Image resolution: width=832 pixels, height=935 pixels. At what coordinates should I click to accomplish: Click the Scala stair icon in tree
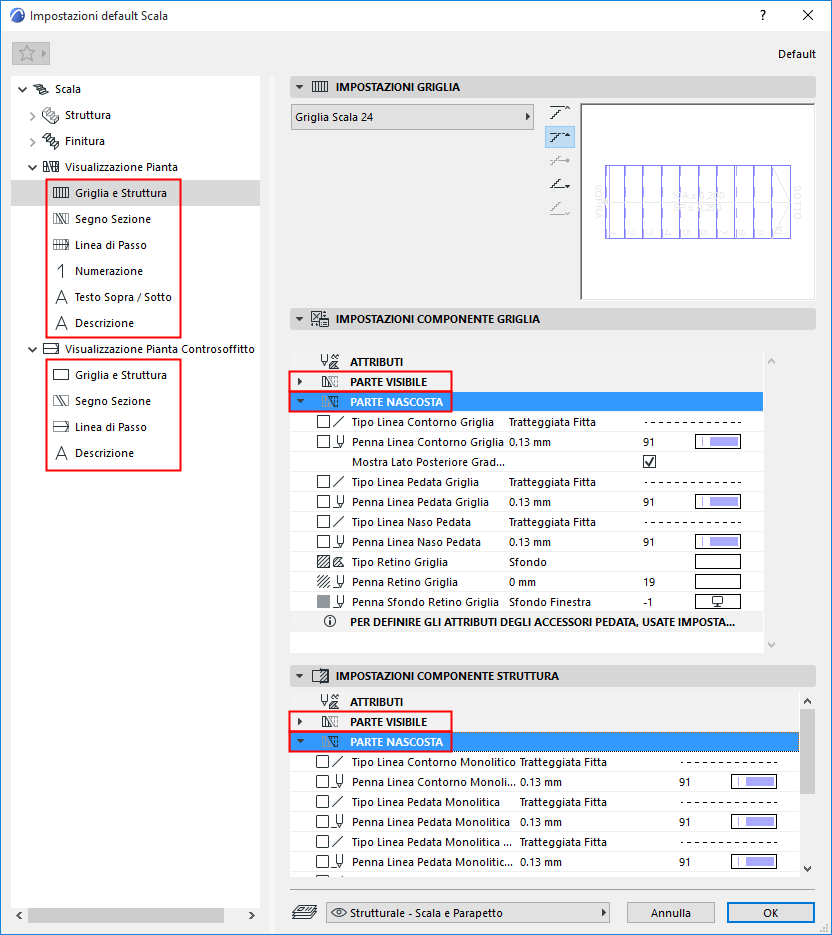[41, 89]
